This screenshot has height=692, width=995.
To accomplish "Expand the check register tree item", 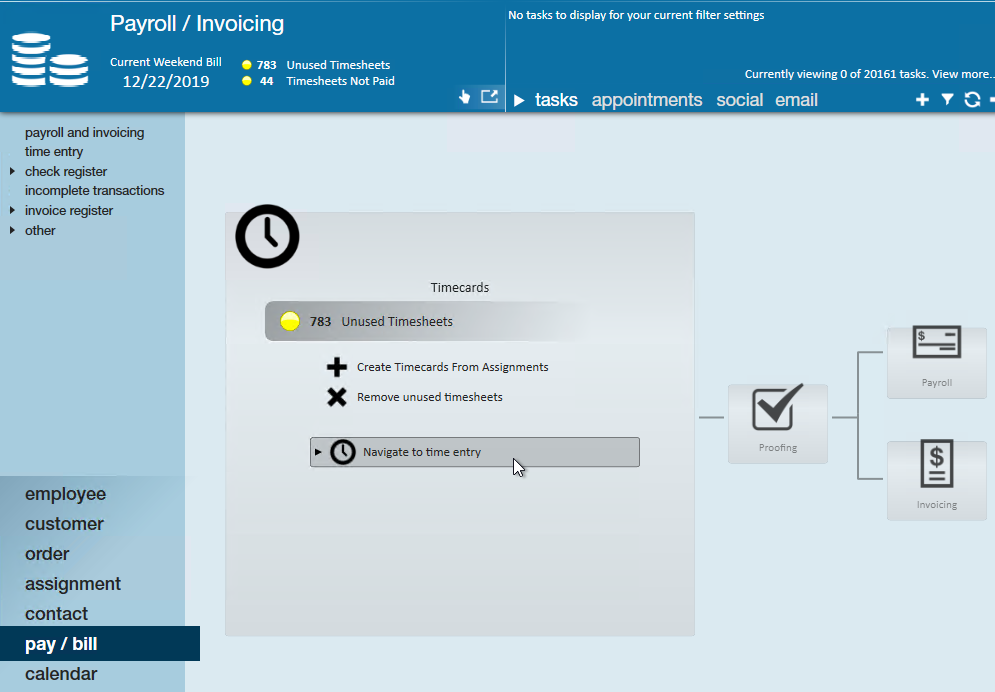I will (x=12, y=171).
